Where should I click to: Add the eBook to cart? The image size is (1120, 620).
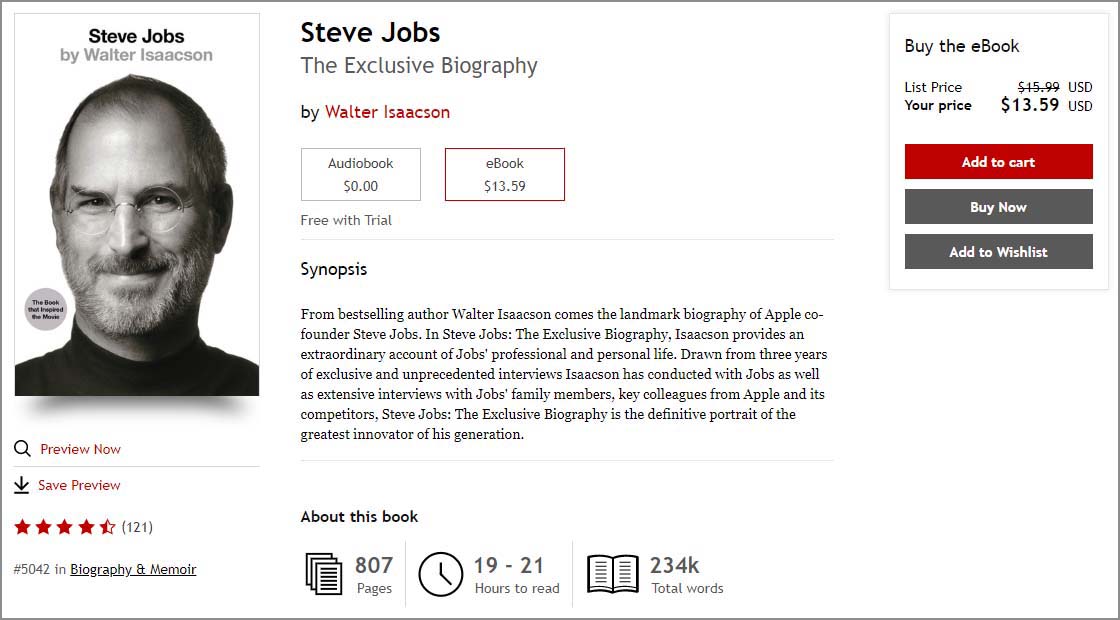click(998, 162)
